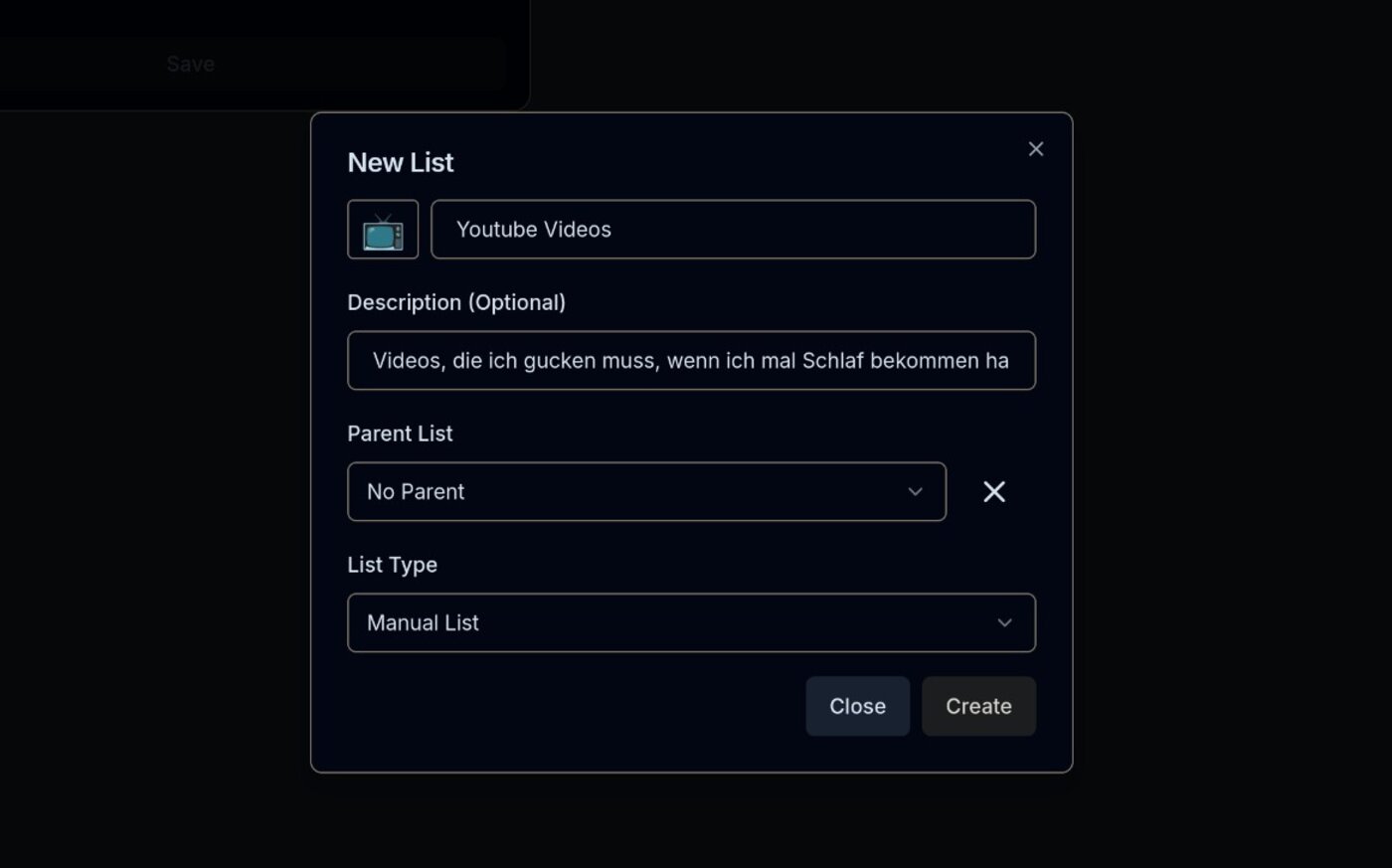
Task: Click the chevron arrow in the Parent List box
Action: pos(915,491)
